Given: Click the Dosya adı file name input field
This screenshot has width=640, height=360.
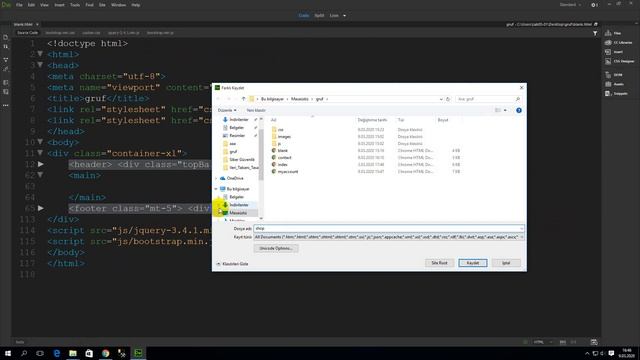Looking at the screenshot, I should pyautogui.click(x=388, y=229).
